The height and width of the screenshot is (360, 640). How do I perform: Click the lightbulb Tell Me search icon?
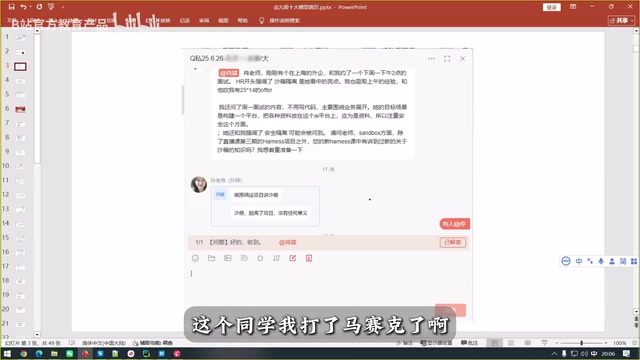coord(262,20)
